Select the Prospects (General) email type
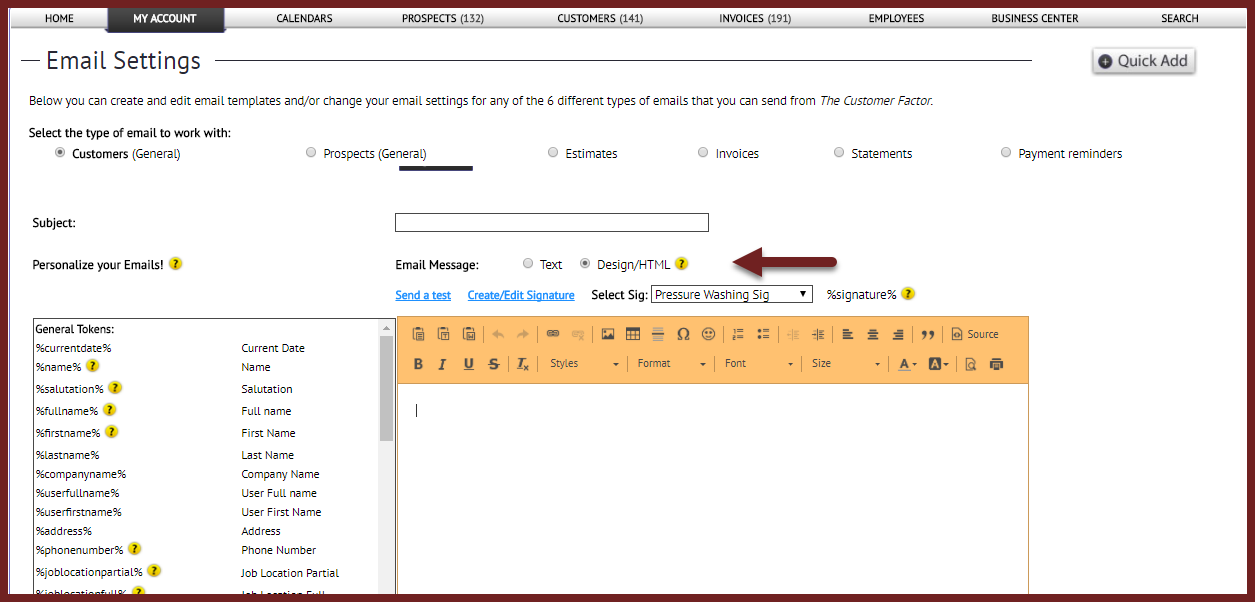Viewport: 1255px width, 602px height. pyautogui.click(x=311, y=153)
